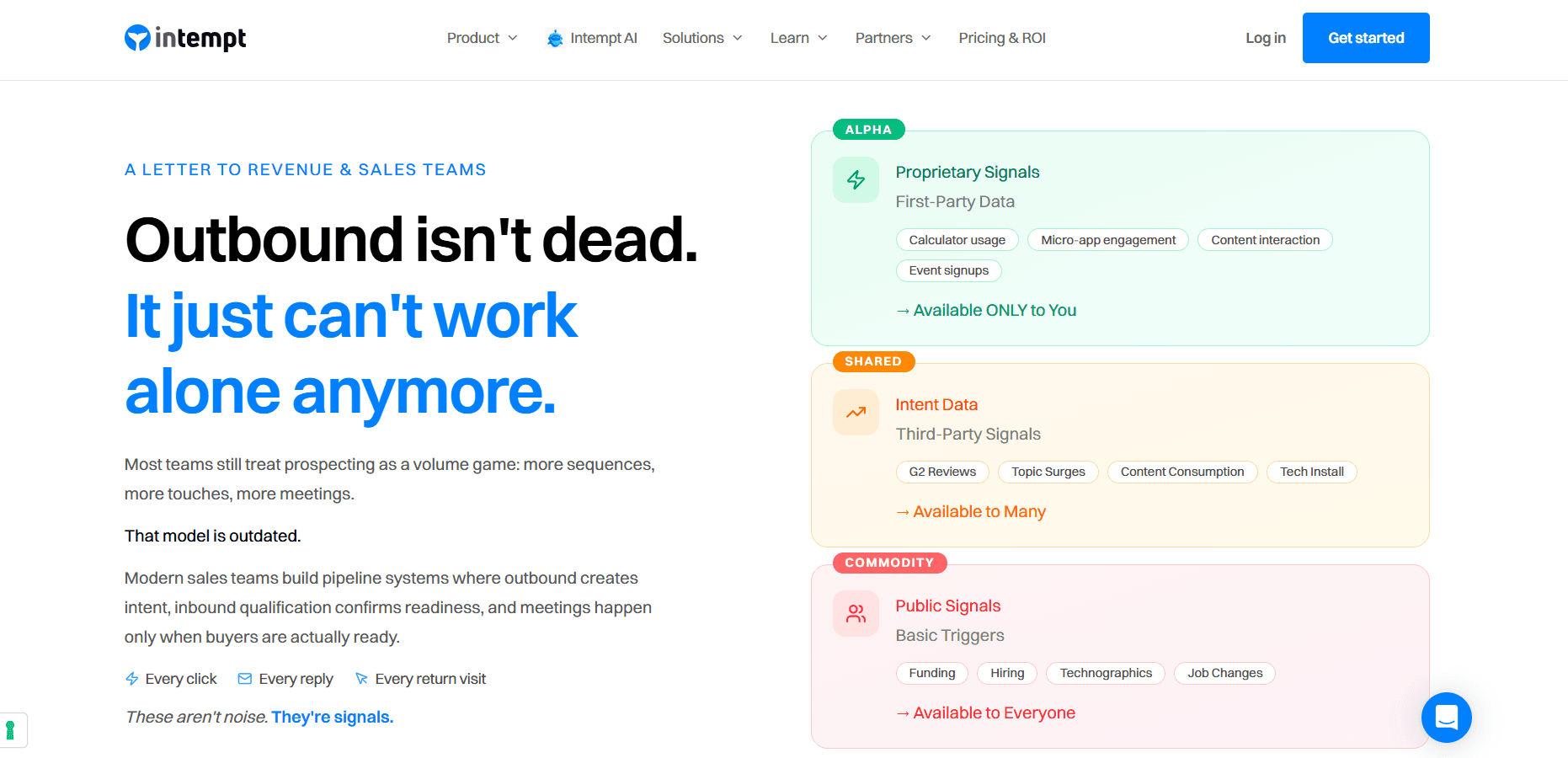Screen dimensions: 1568x758
Task: Expand the Solutions dropdown menu
Action: coord(702,38)
